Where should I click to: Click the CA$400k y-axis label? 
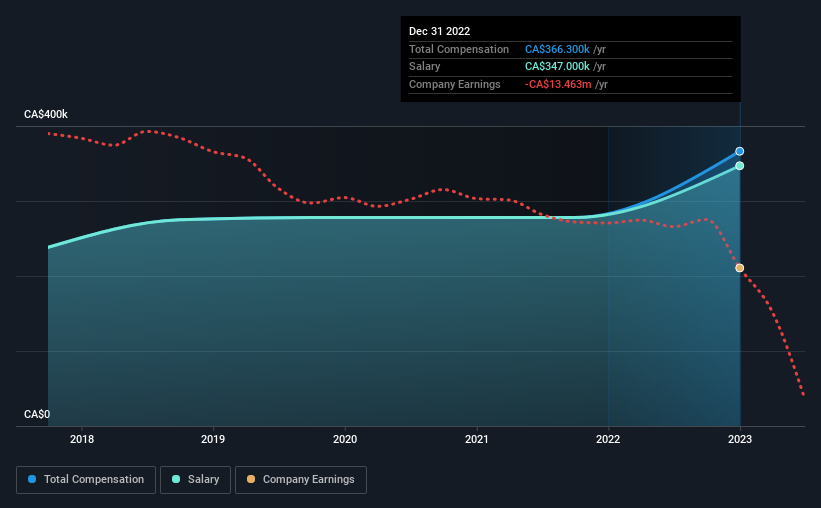tap(46, 114)
